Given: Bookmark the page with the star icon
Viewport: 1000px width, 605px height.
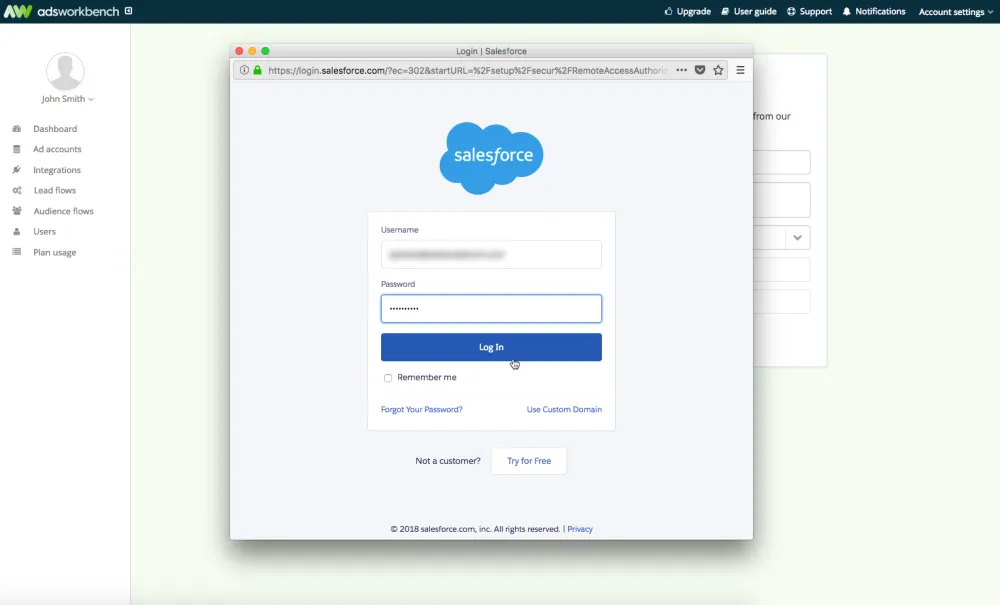Looking at the screenshot, I should pos(719,70).
